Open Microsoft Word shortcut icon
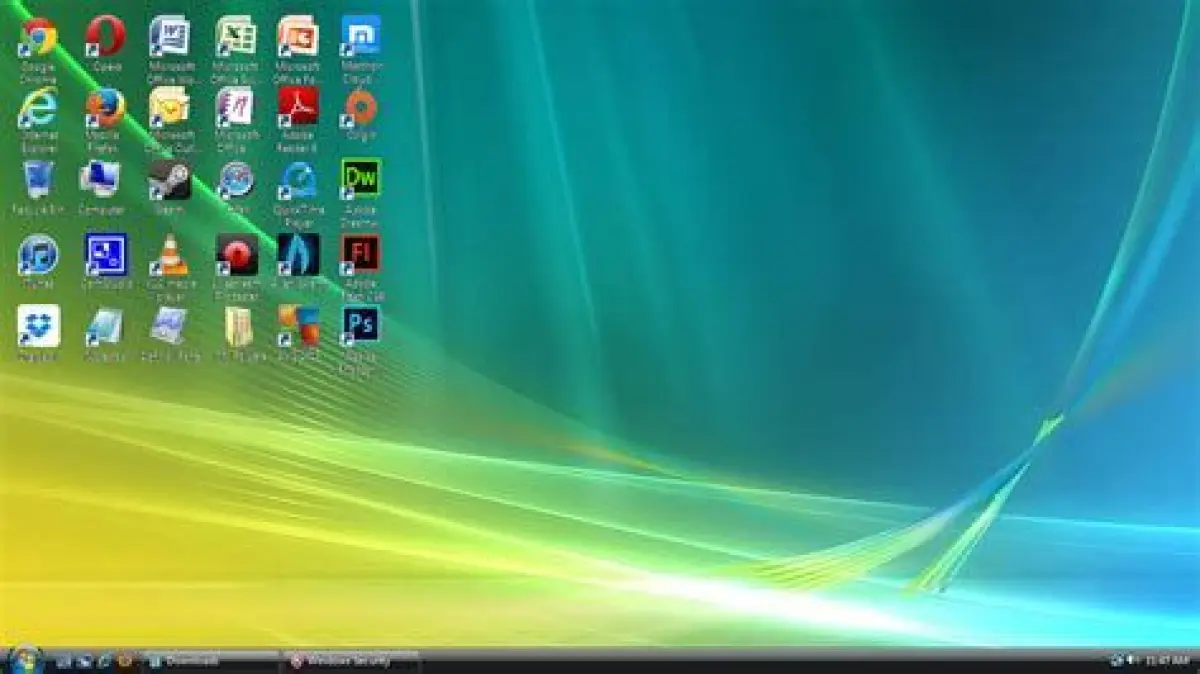This screenshot has width=1200, height=674. [x=169, y=38]
